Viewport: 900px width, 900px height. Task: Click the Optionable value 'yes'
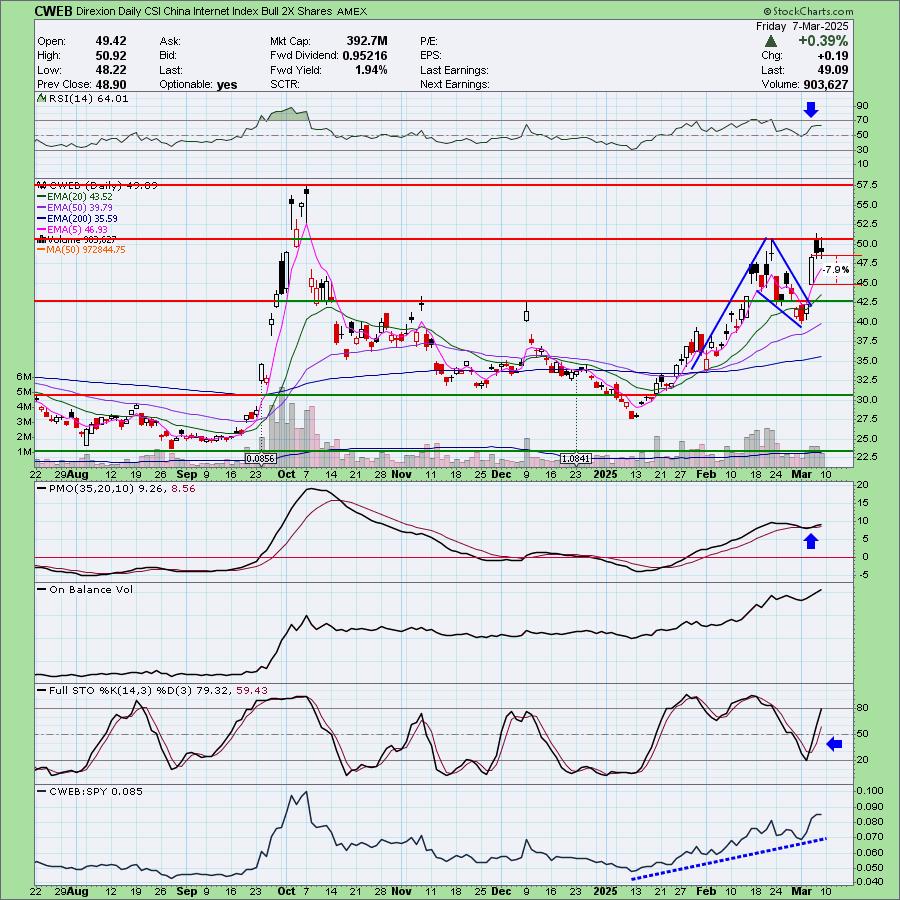pos(227,84)
